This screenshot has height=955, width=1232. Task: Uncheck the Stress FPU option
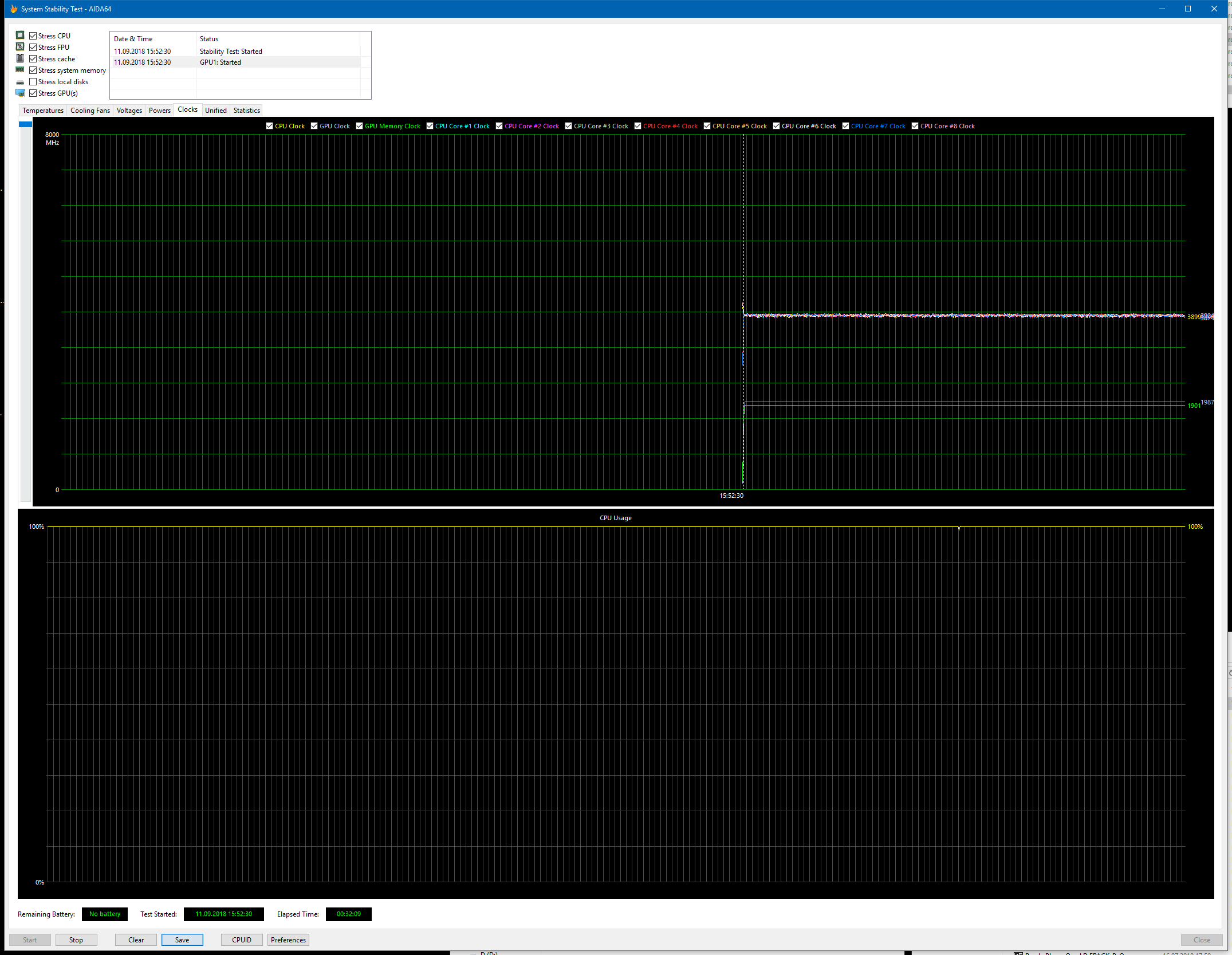[33, 48]
